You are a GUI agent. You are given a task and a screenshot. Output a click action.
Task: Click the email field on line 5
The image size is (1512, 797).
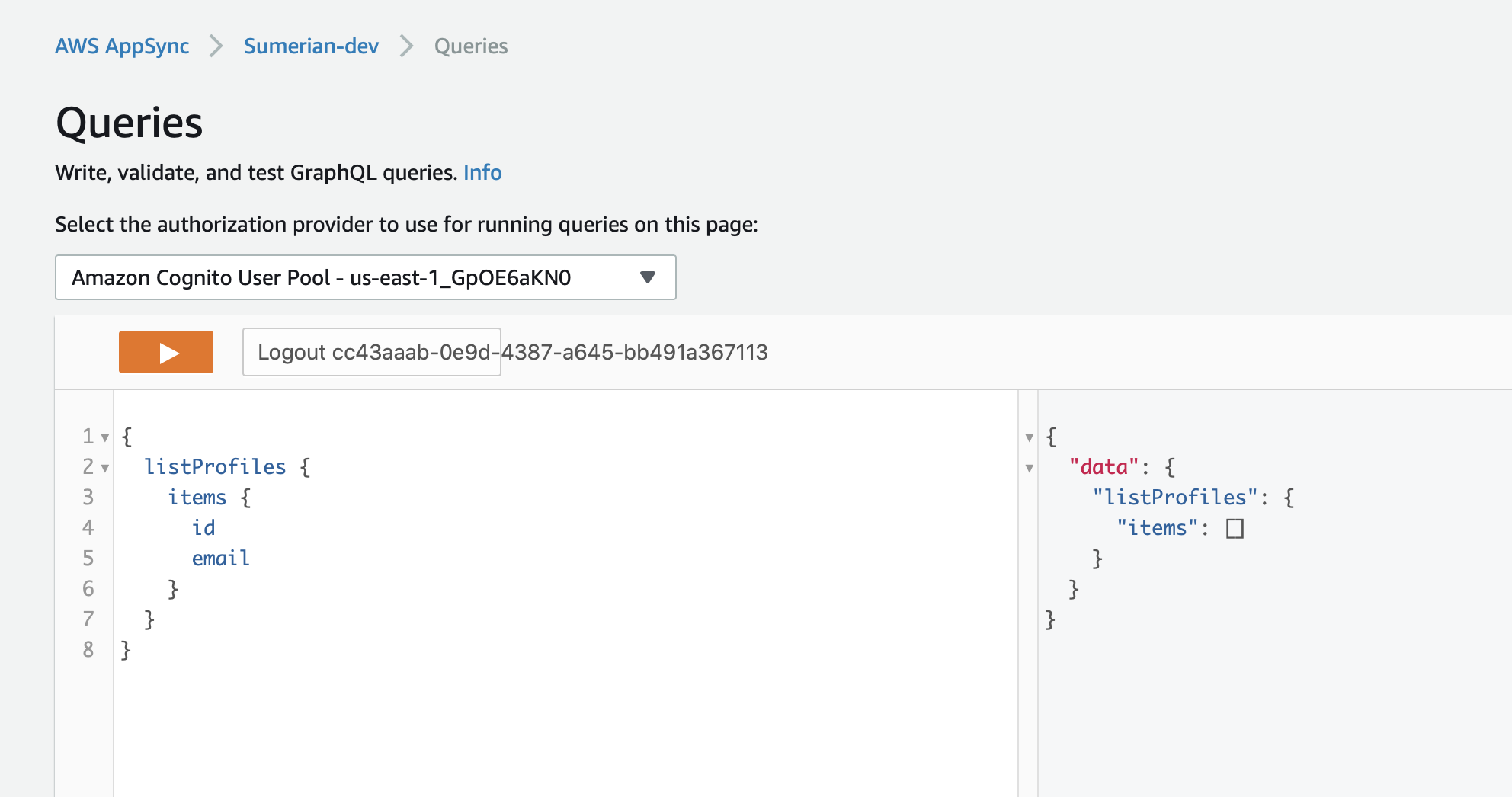[x=221, y=558]
